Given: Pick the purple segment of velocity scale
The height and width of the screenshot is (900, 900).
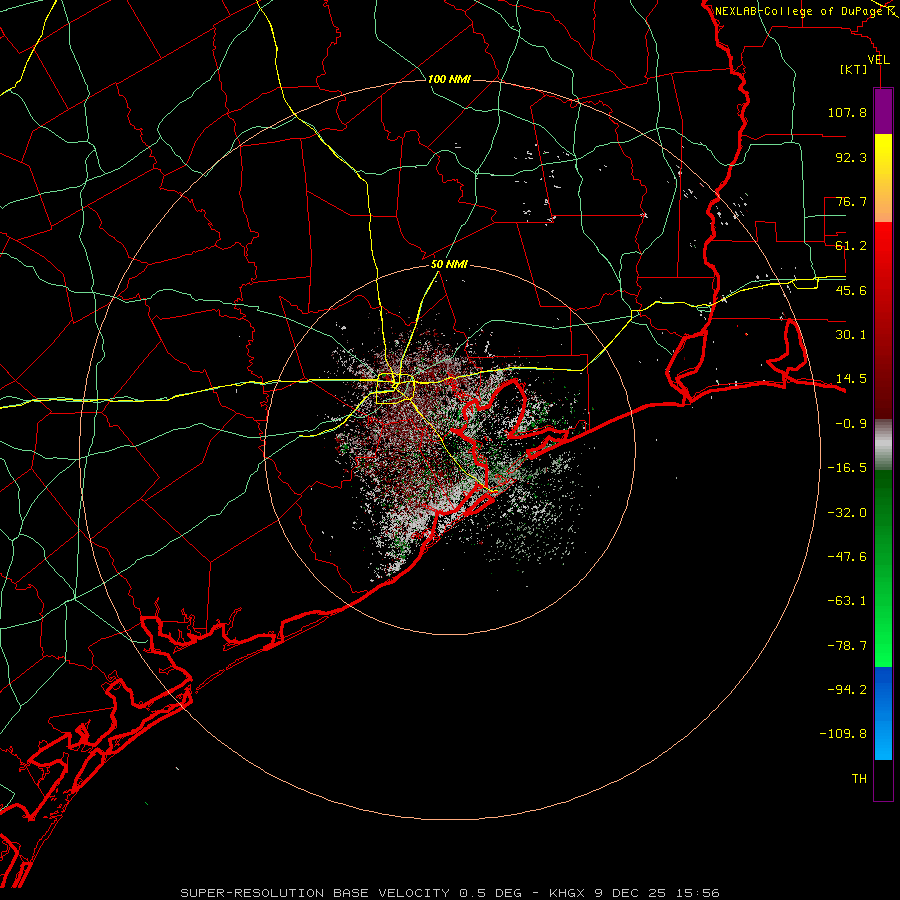Looking at the screenshot, I should (x=883, y=111).
